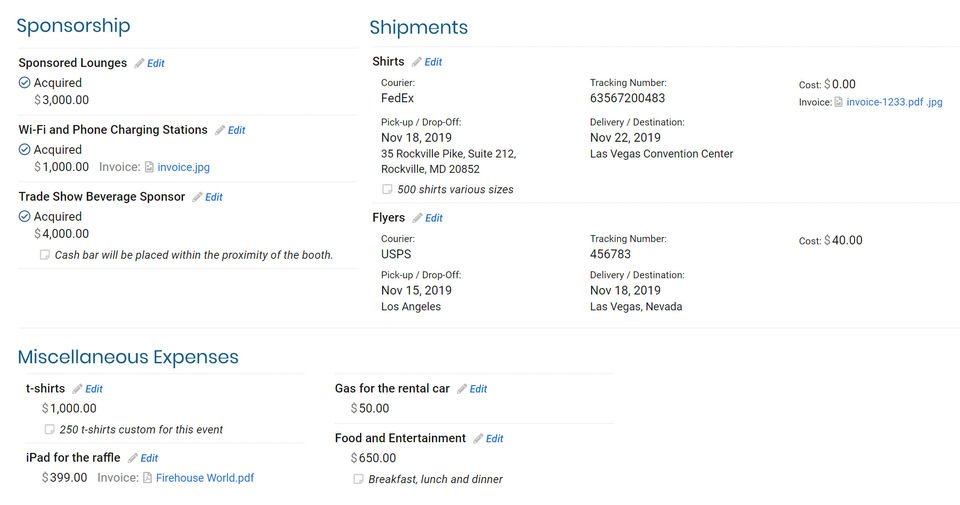Click pencil icon beside Sponsored Lounges

click(139, 63)
